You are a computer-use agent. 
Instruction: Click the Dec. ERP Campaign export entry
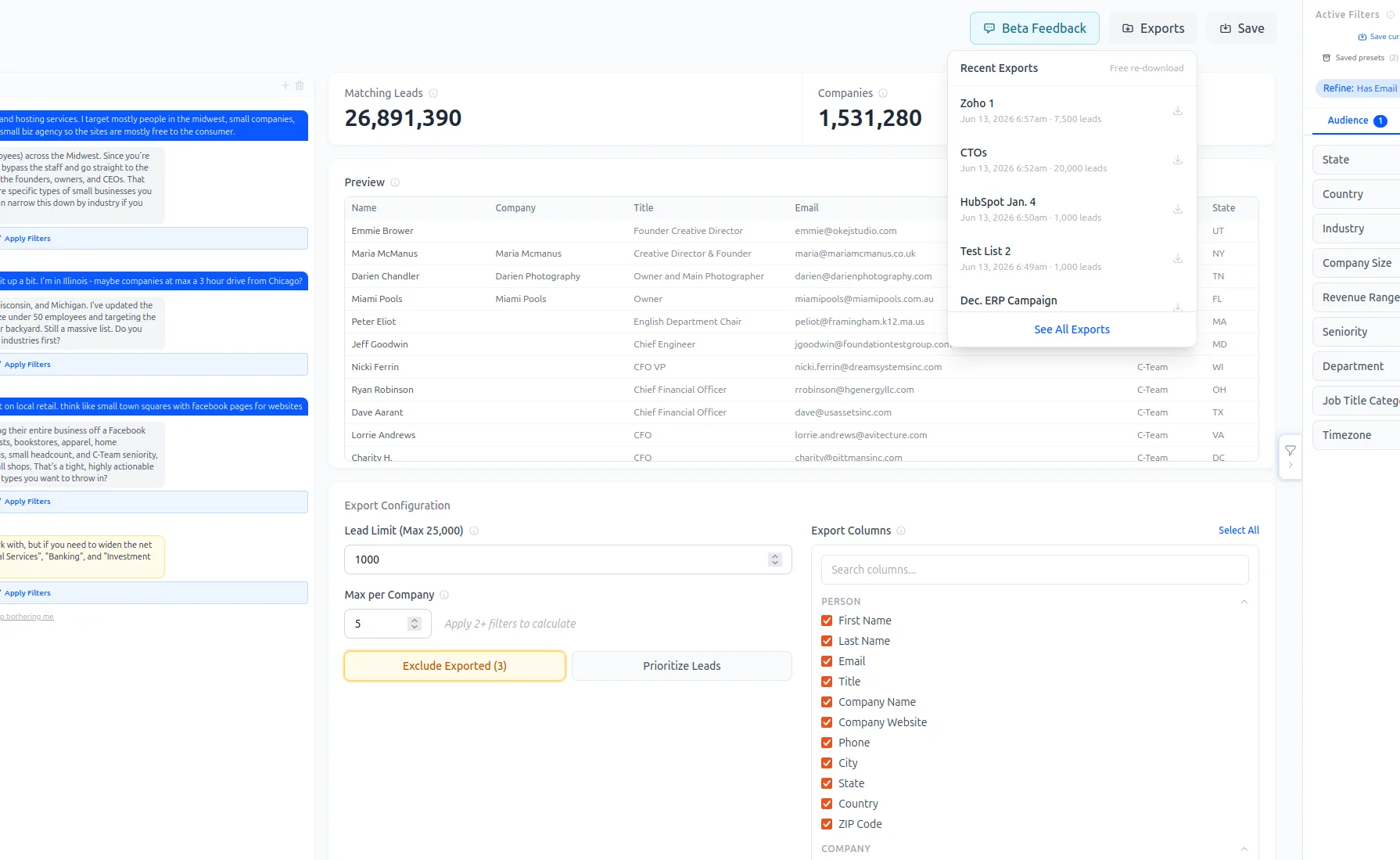click(x=1072, y=300)
